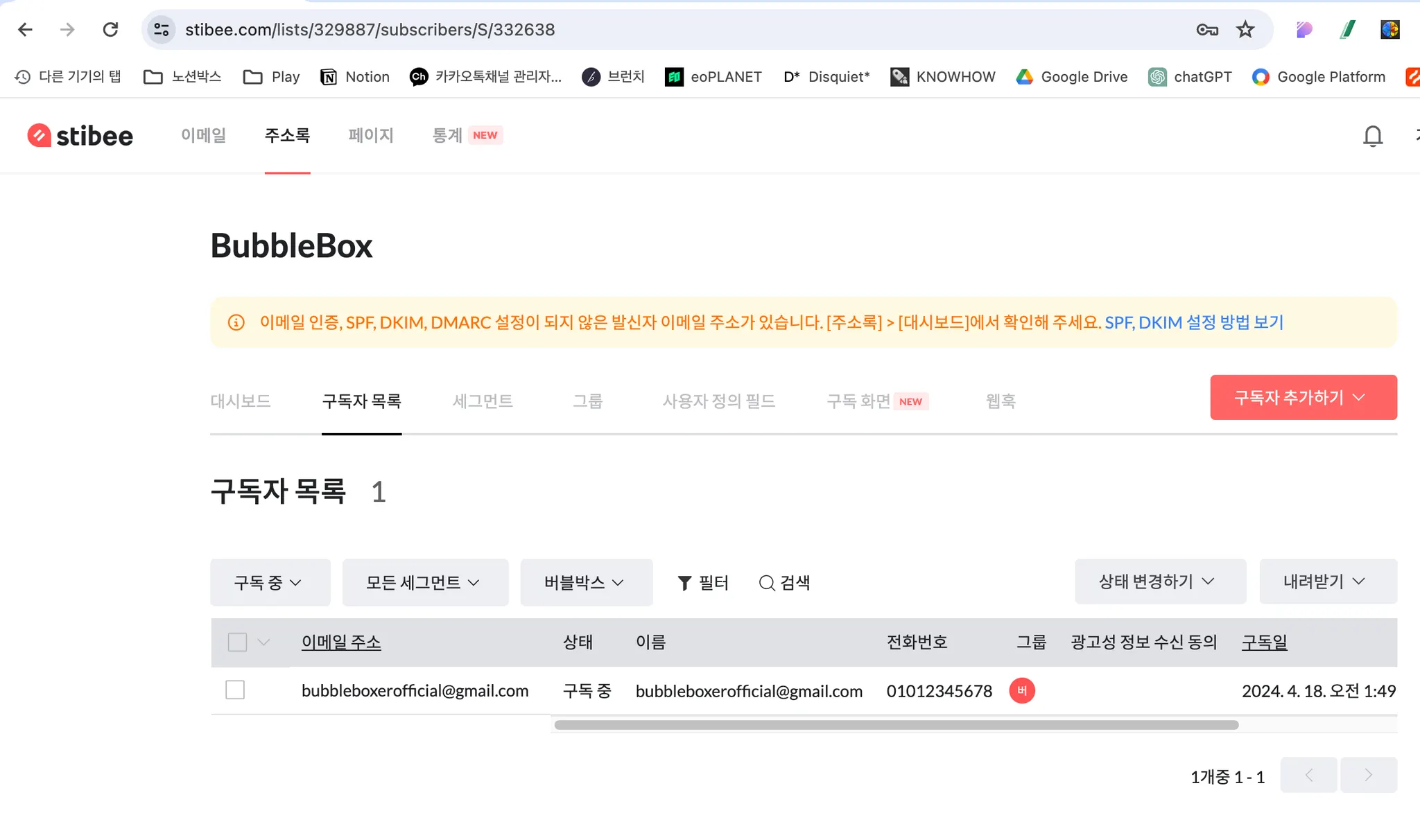Switch to the 대시보드 tab

click(x=241, y=401)
